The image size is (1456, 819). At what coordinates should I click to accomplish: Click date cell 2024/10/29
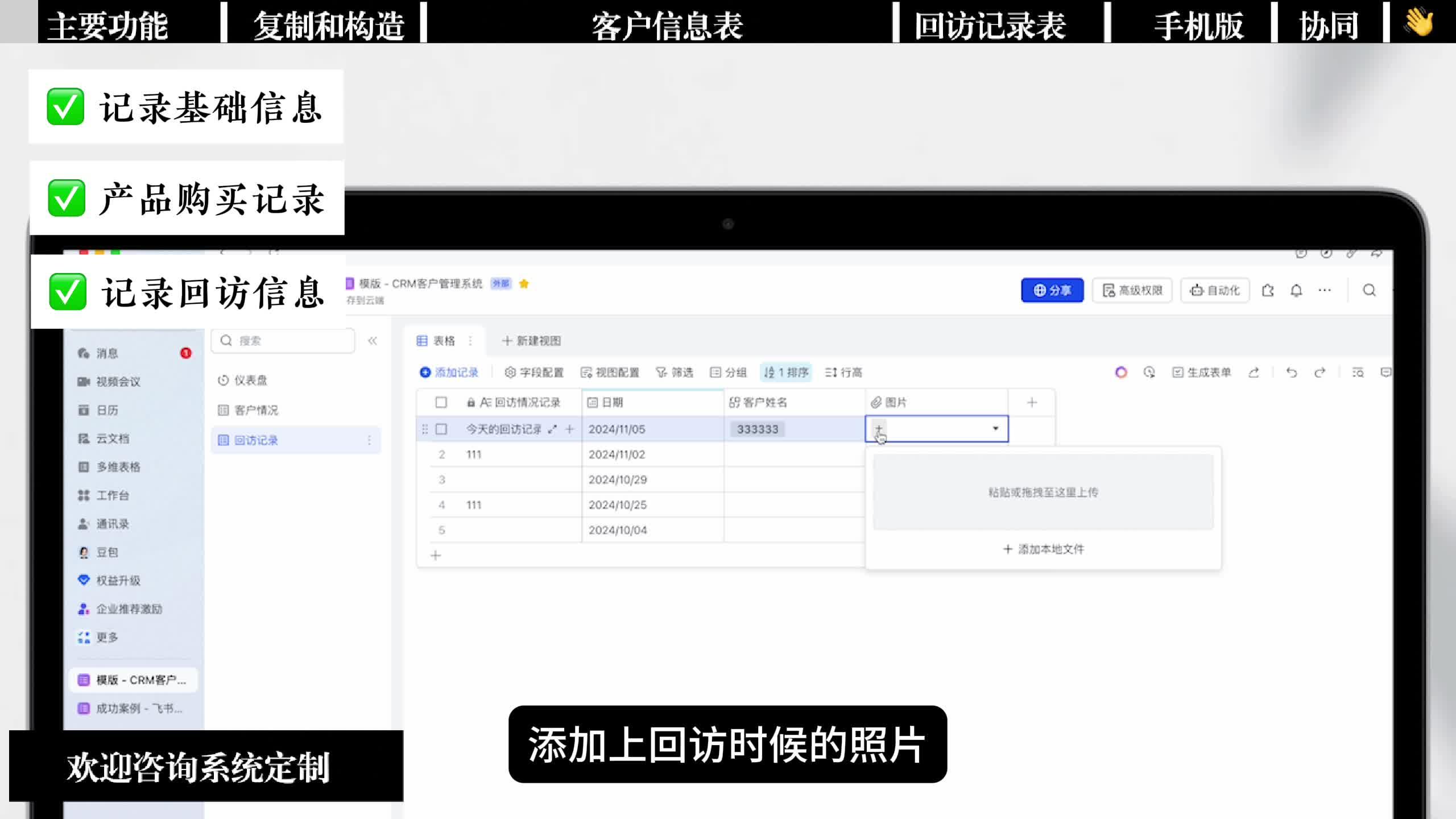pyautogui.click(x=653, y=479)
